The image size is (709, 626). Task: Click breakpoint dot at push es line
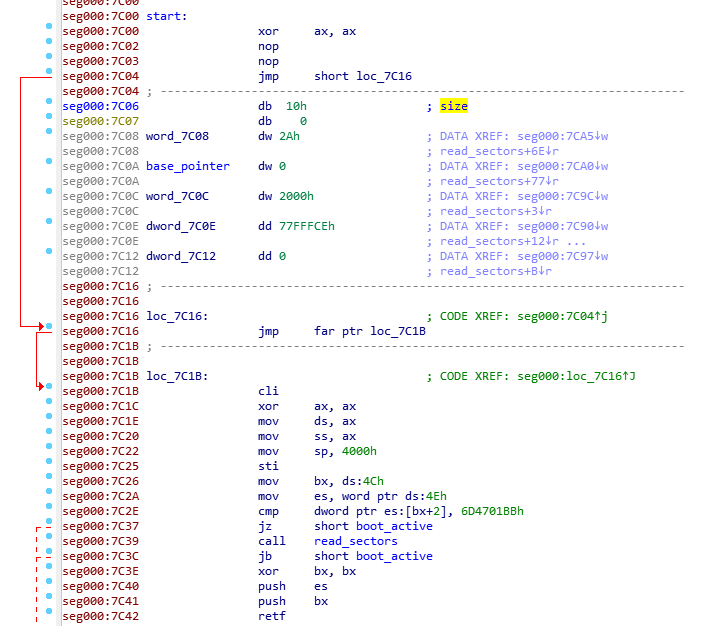coord(49,581)
